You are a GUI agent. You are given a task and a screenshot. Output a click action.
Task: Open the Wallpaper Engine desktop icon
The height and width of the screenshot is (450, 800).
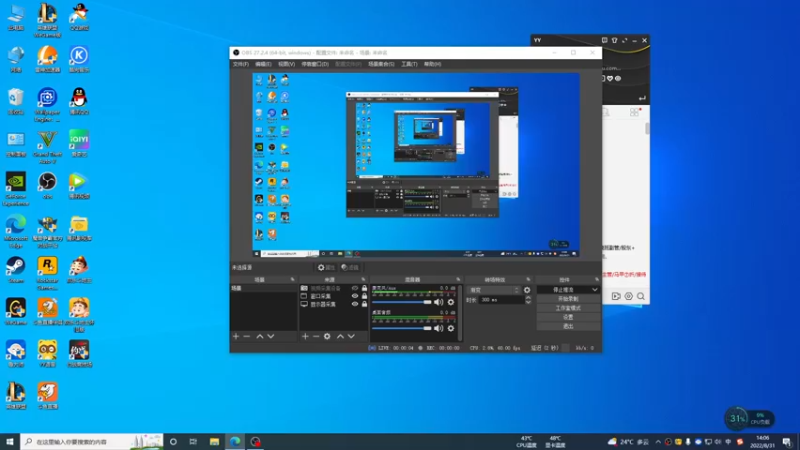pos(47,105)
